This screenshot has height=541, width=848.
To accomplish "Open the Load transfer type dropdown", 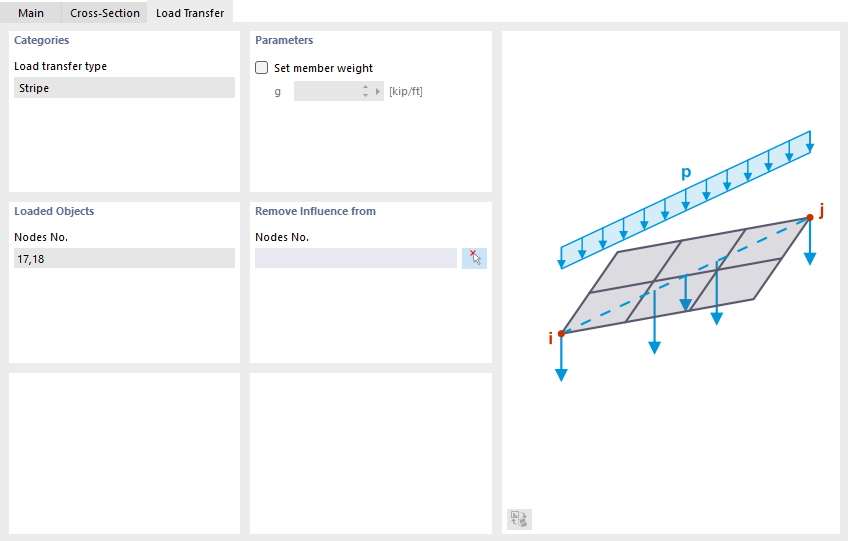I will point(124,88).
